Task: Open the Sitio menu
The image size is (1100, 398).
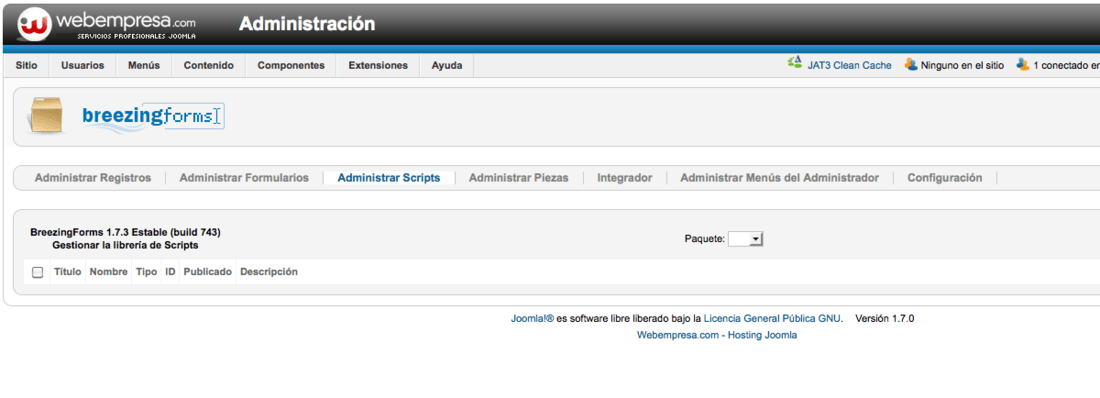Action: pos(26,65)
